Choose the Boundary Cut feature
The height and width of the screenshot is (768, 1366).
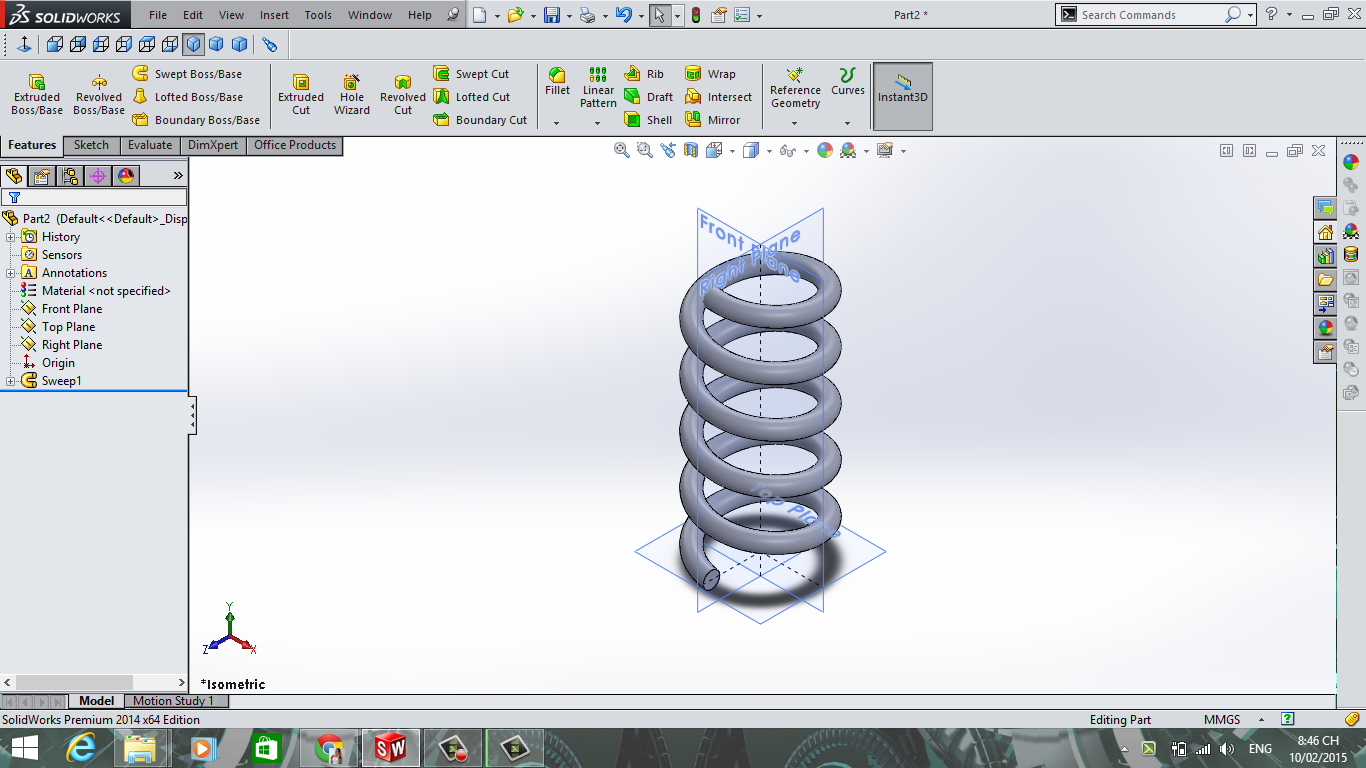(x=480, y=120)
